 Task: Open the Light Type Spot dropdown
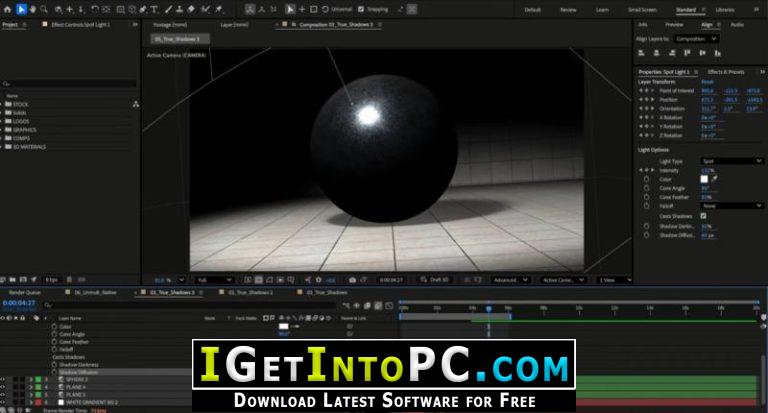tap(732, 161)
